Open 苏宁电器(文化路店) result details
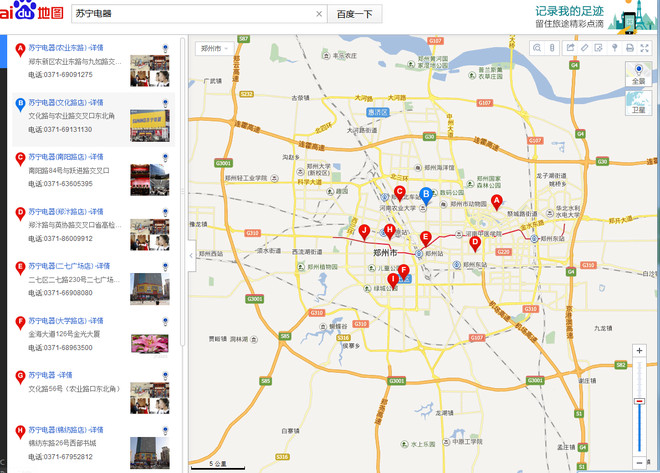This screenshot has width=660, height=473. (66, 102)
